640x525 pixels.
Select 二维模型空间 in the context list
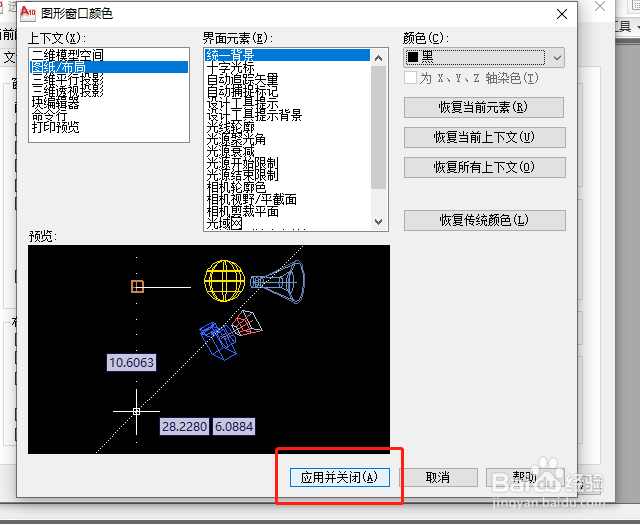pyautogui.click(x=109, y=55)
